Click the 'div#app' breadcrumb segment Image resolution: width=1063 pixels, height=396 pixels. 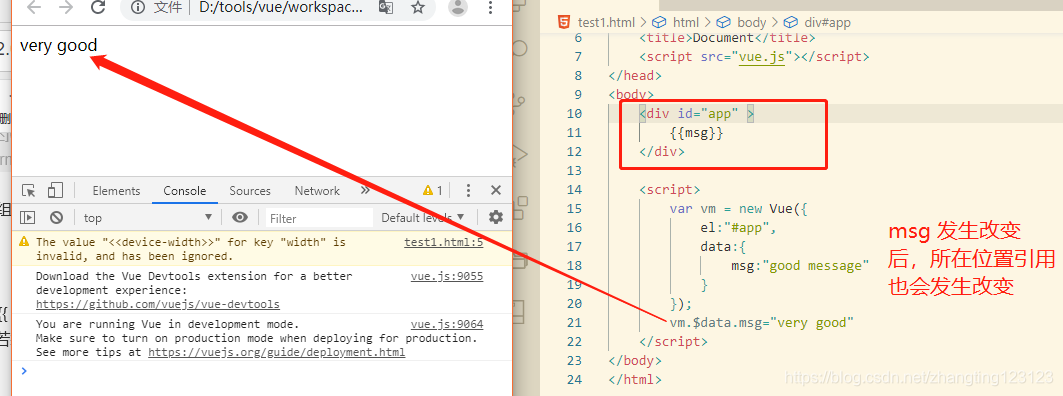827,22
